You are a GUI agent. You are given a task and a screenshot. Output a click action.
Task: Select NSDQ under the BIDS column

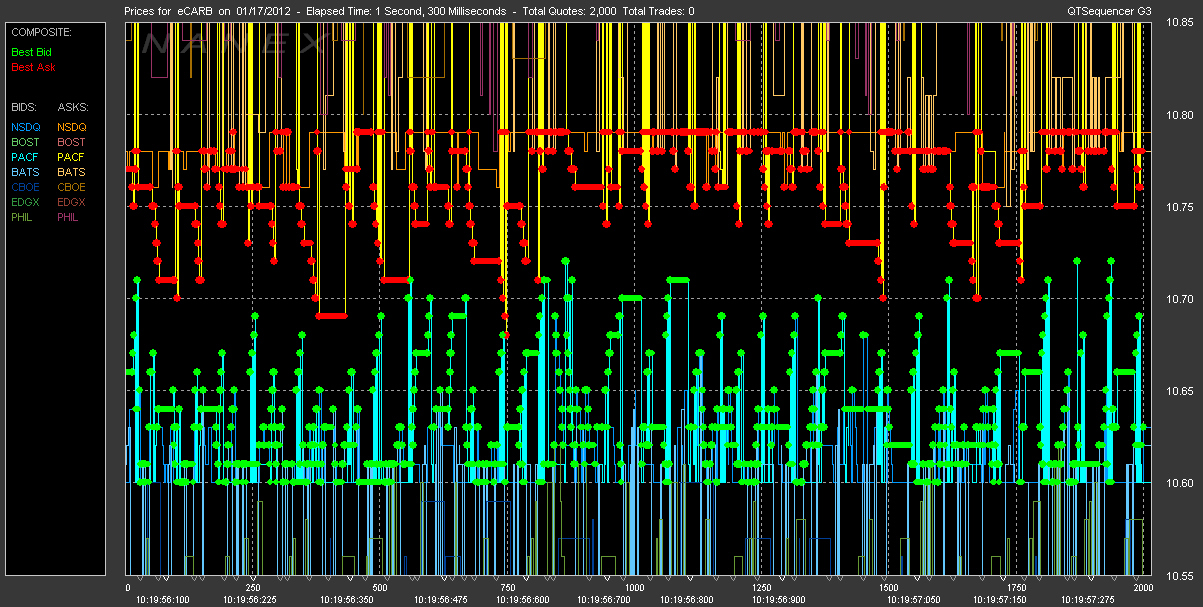[27, 128]
